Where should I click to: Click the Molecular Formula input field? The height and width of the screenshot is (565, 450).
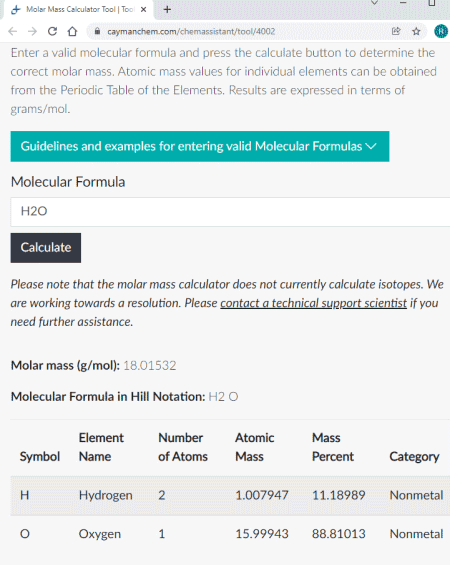[230, 212]
